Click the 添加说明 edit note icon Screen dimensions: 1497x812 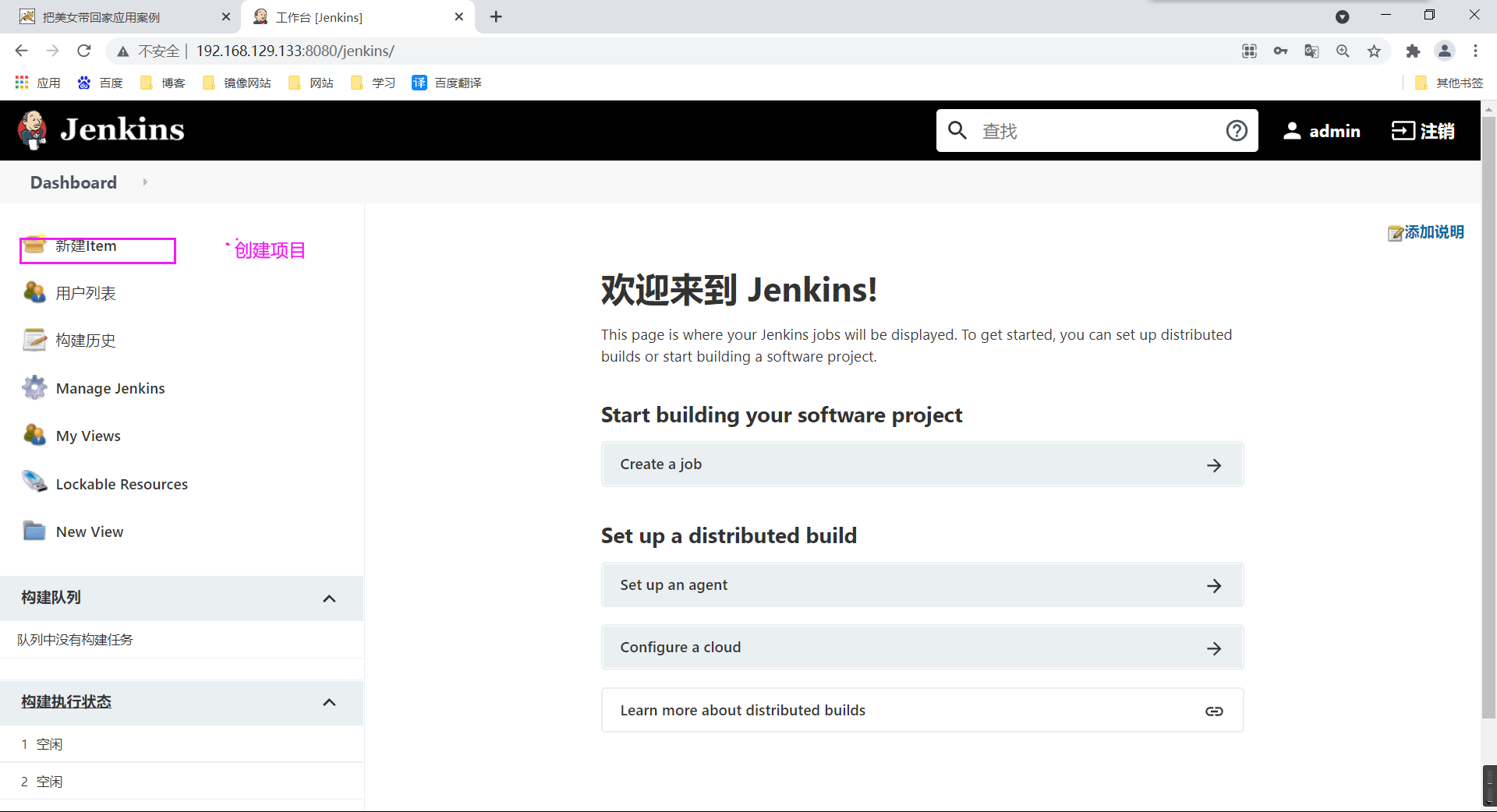[x=1396, y=233]
